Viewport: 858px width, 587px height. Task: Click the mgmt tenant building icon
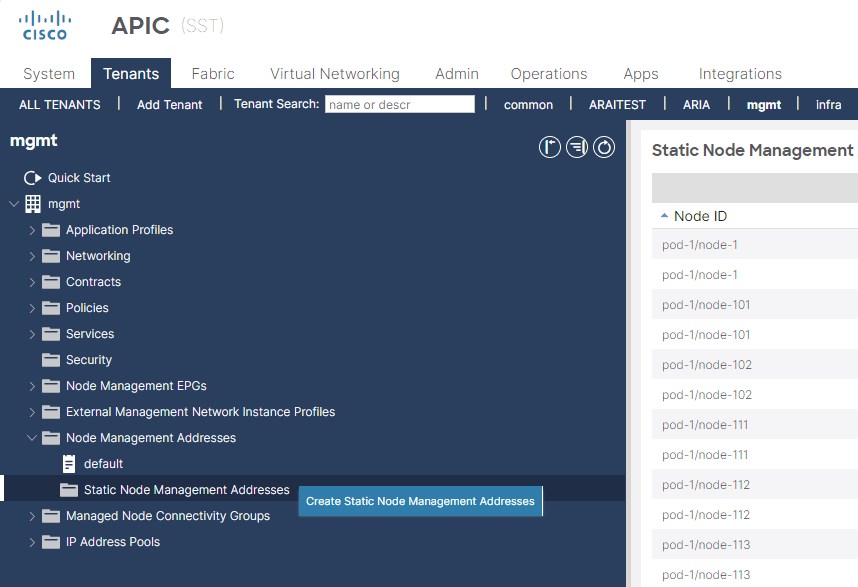pos(33,204)
